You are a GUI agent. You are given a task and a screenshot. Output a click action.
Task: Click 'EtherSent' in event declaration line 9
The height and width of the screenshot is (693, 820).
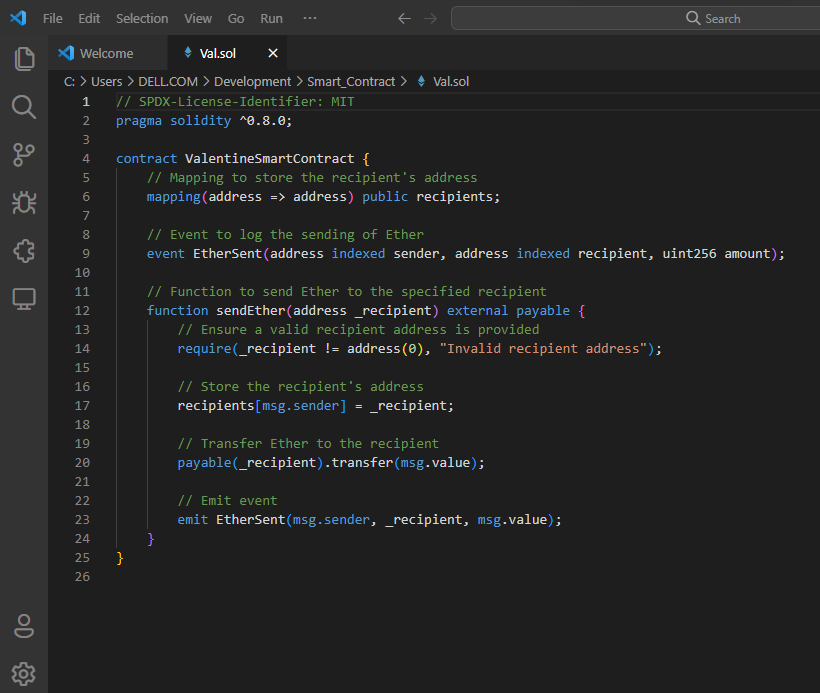point(227,254)
